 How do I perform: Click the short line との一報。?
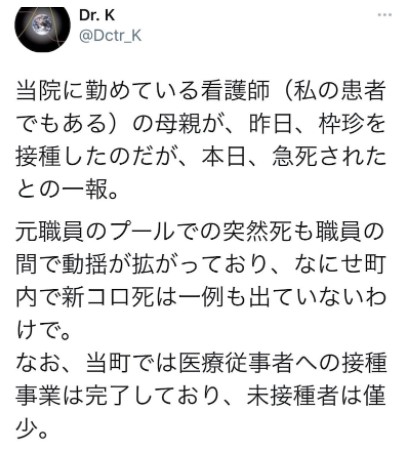(67, 189)
